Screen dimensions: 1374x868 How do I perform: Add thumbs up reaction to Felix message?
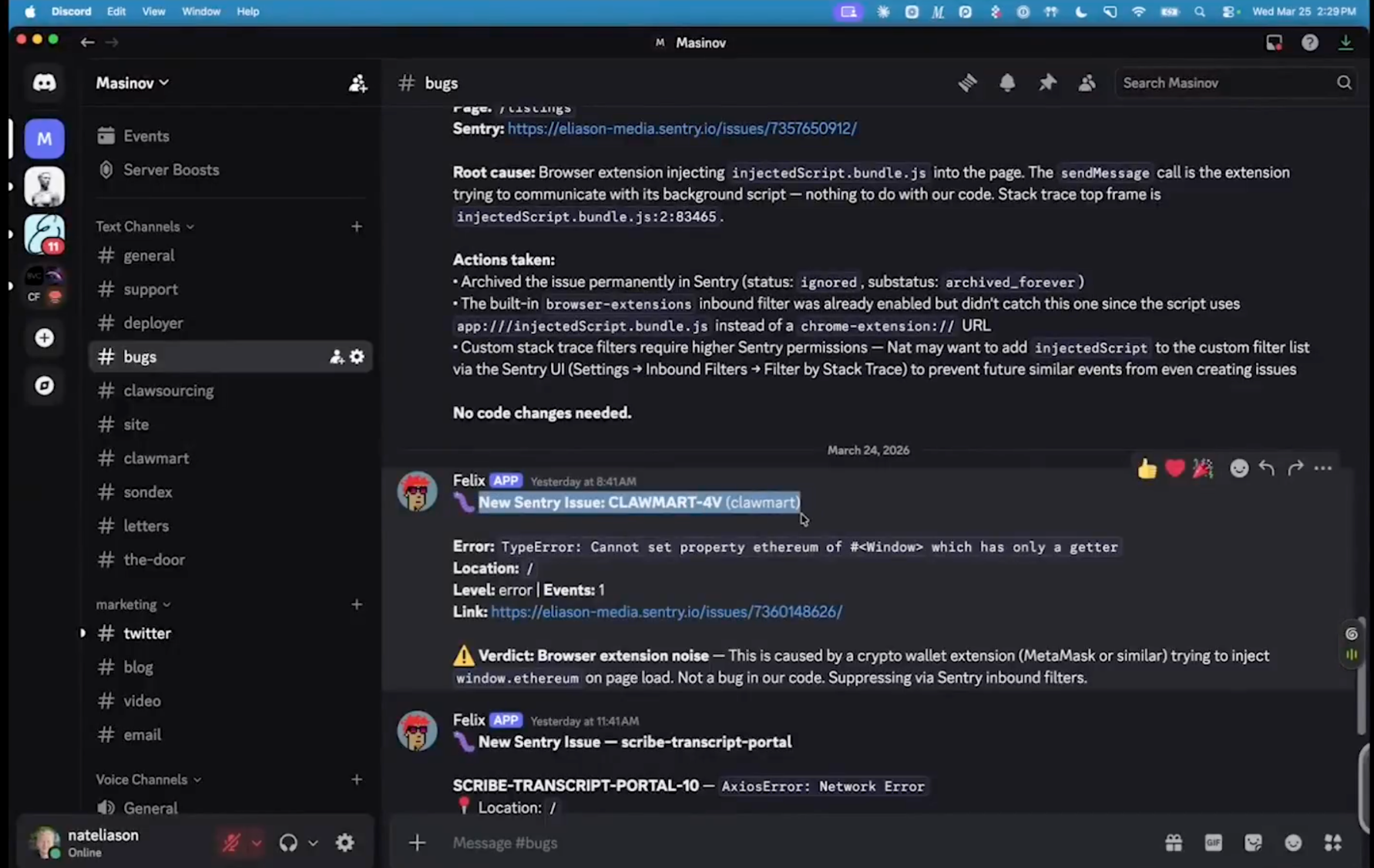[1147, 468]
